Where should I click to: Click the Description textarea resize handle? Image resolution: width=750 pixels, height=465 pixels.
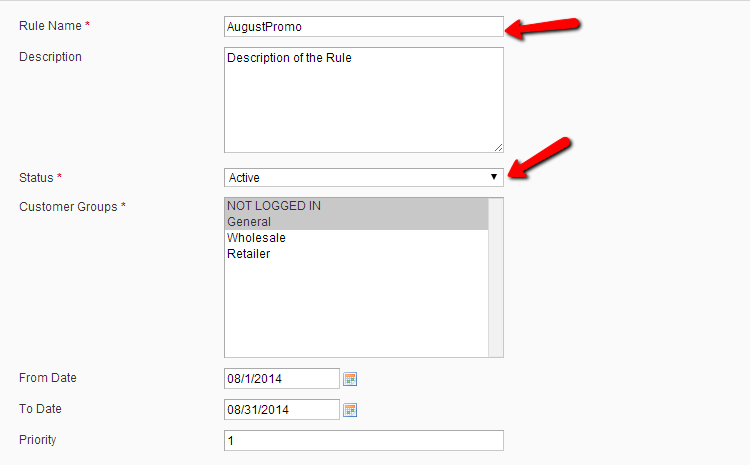498,147
